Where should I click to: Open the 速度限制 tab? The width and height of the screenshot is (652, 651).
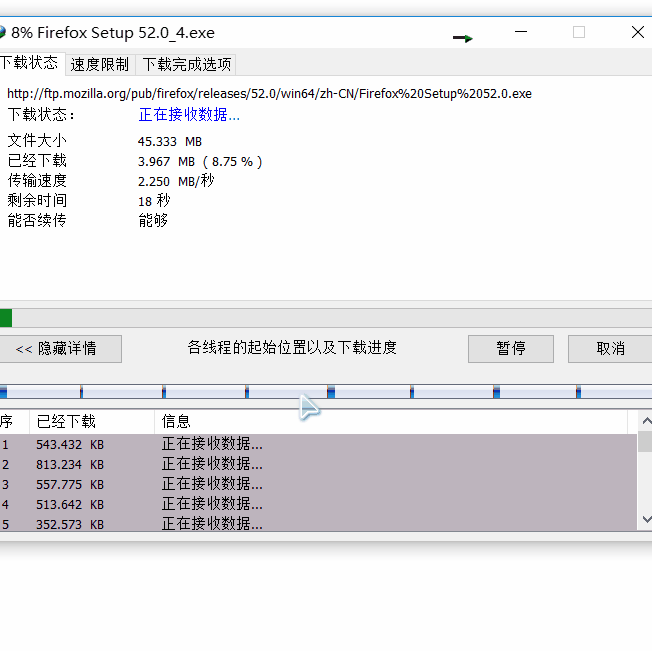click(x=100, y=65)
